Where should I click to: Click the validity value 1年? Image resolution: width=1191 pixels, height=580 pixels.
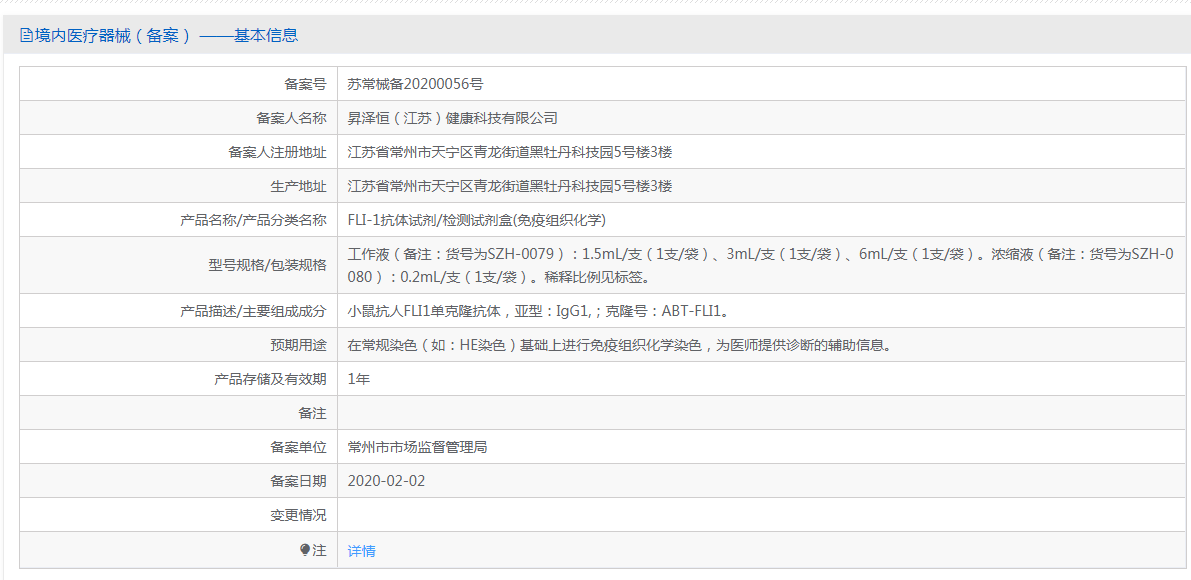coord(359,379)
